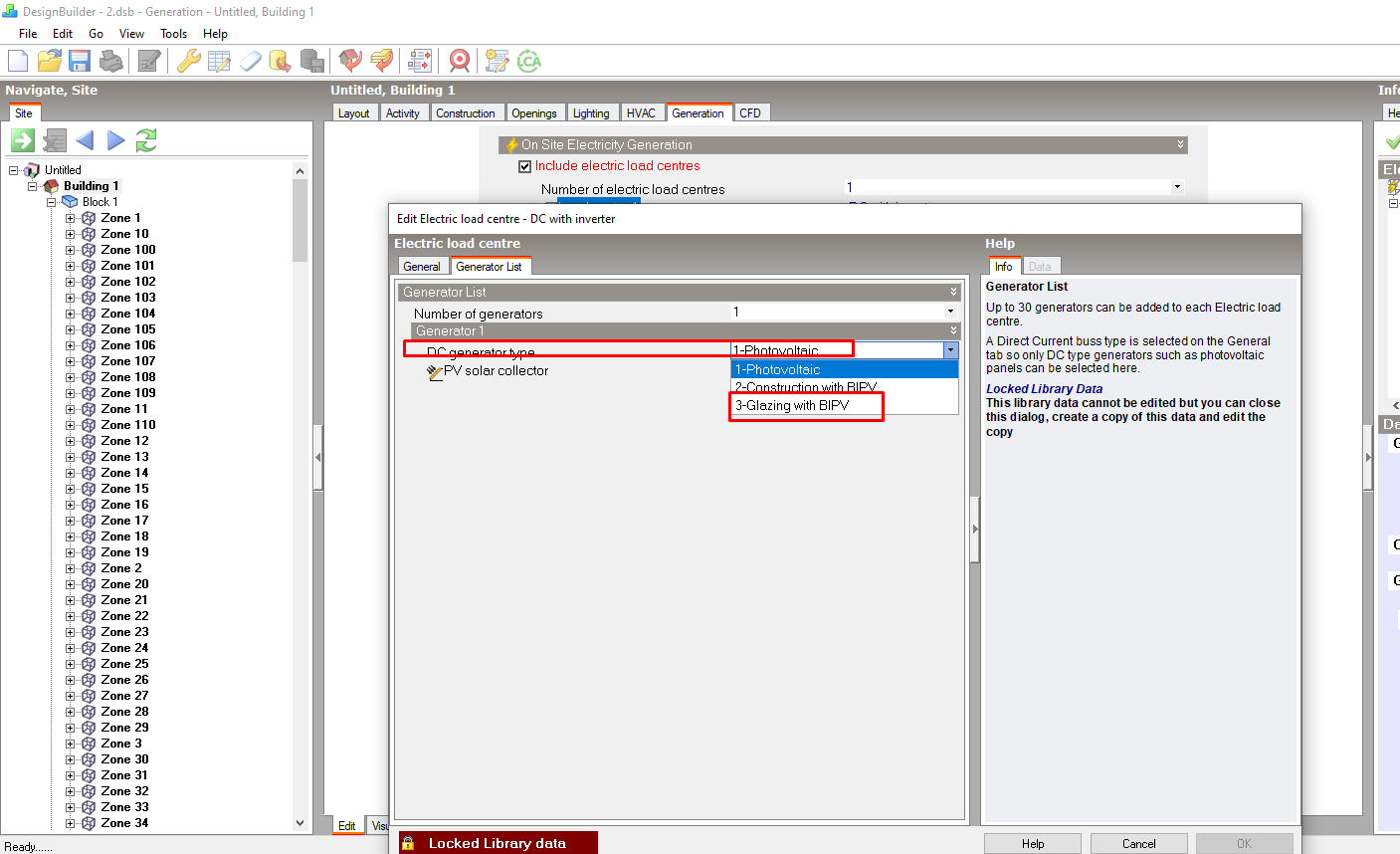Select PV solar collector row

coord(496,370)
